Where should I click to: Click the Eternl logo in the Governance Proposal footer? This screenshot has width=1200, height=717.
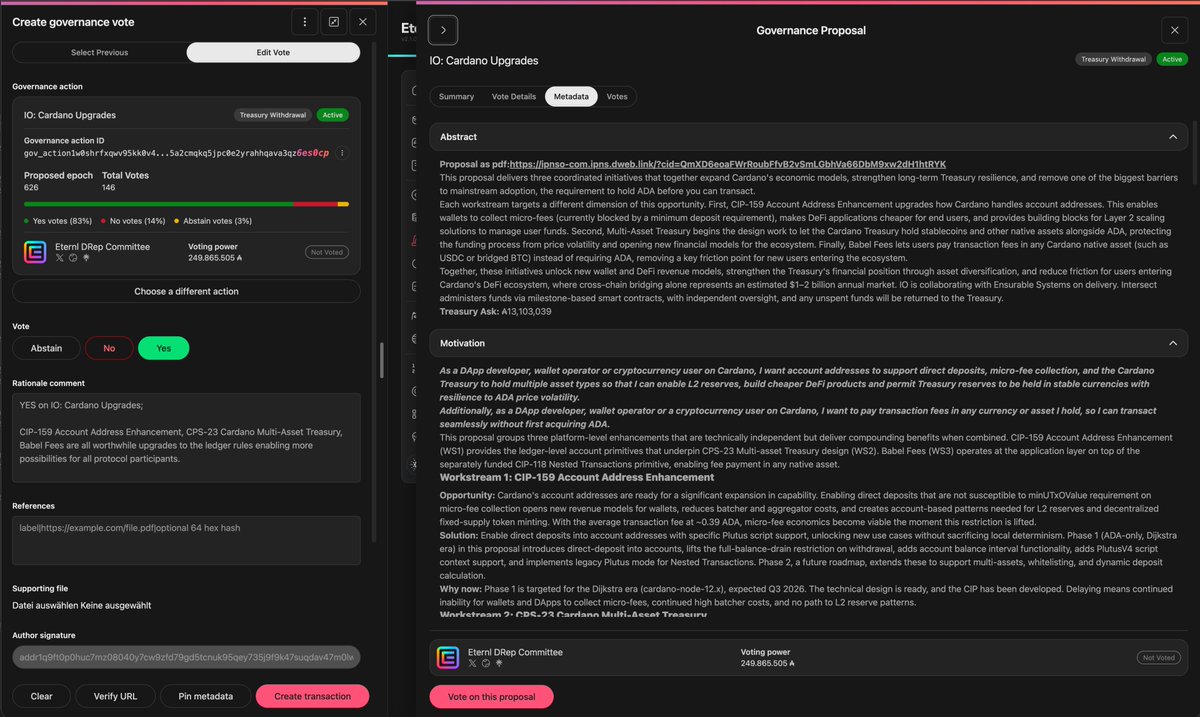(448, 657)
